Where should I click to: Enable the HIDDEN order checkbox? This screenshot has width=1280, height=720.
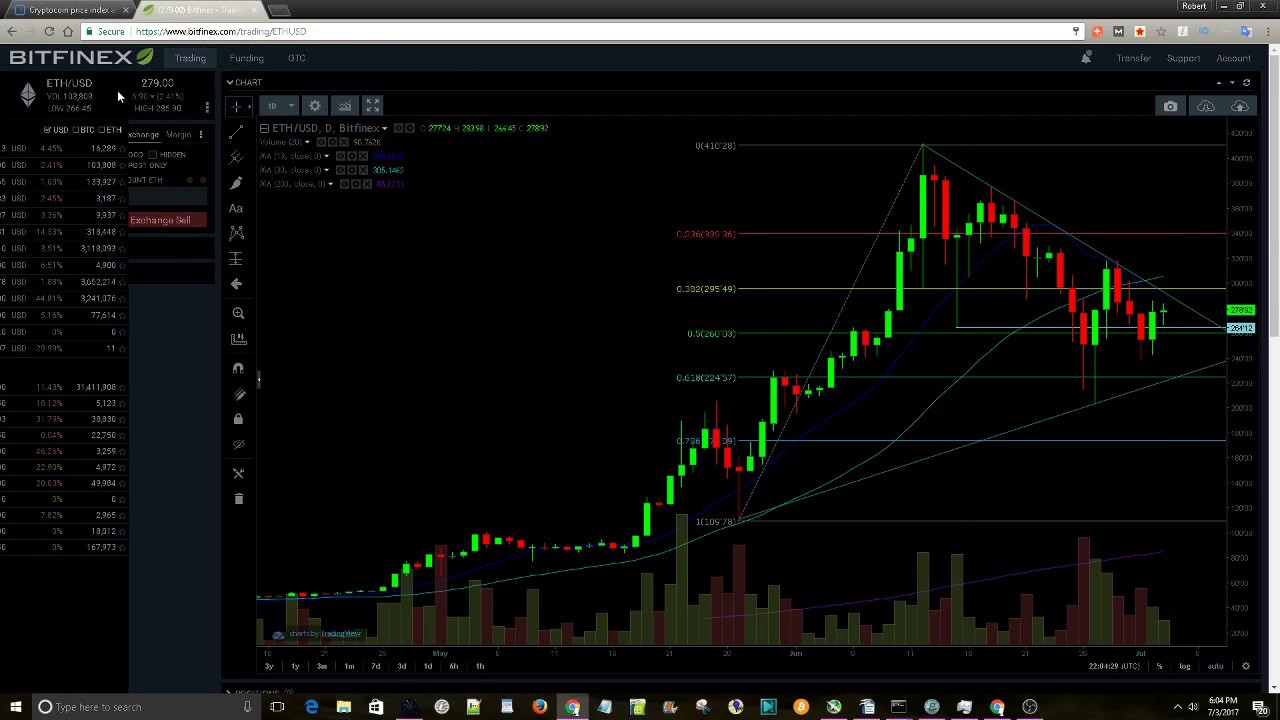(153, 155)
